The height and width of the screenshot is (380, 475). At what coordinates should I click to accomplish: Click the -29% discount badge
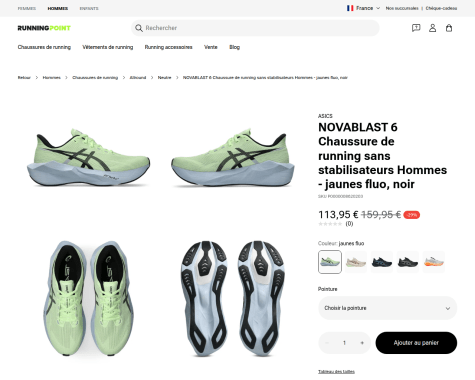pos(412,215)
